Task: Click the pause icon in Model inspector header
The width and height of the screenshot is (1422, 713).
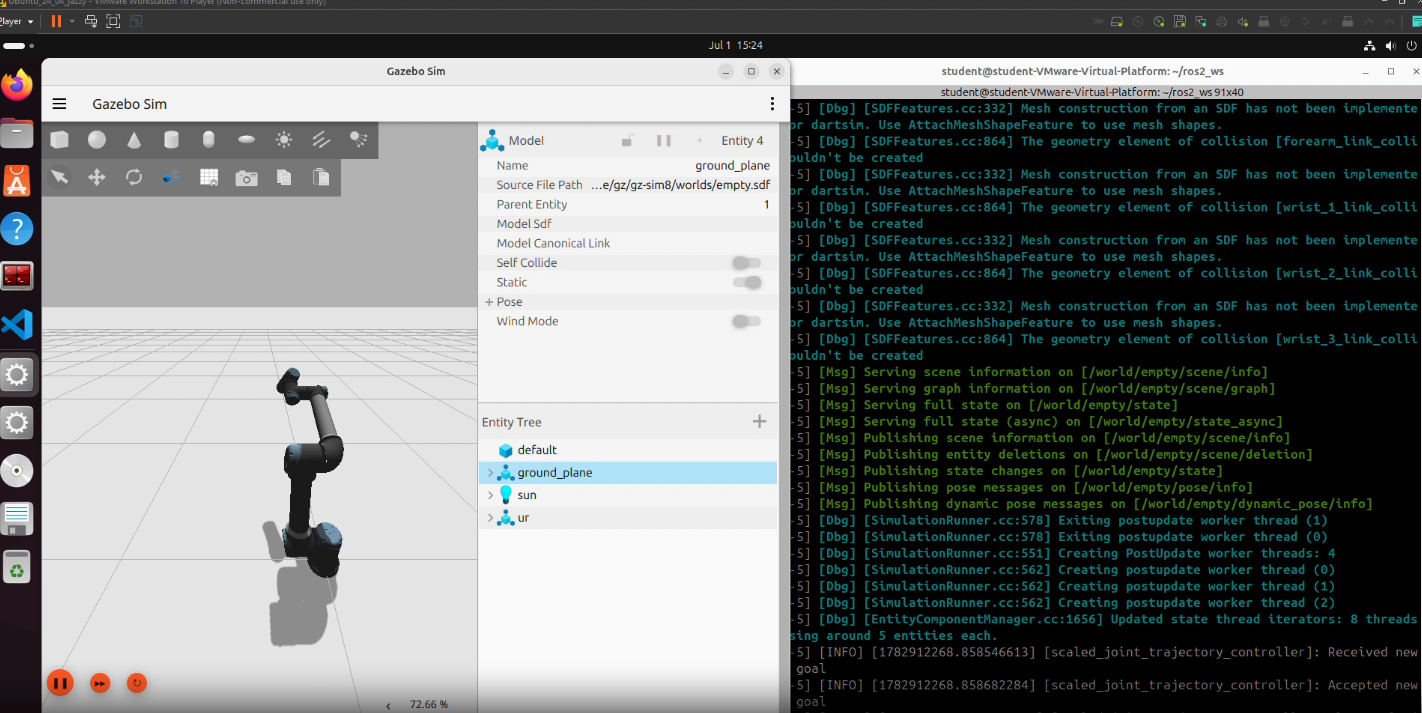Action: click(664, 141)
